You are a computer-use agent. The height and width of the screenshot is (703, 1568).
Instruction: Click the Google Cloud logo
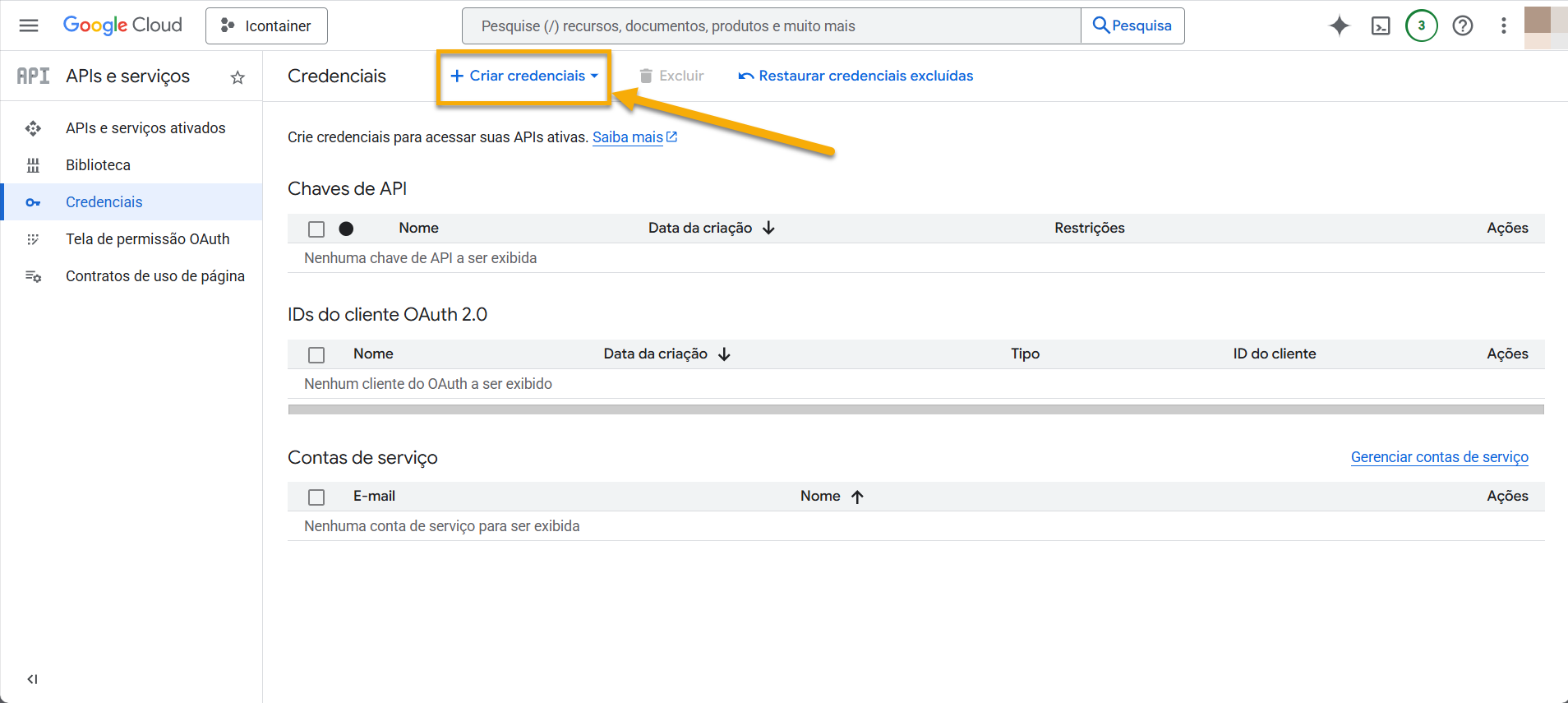[x=122, y=25]
